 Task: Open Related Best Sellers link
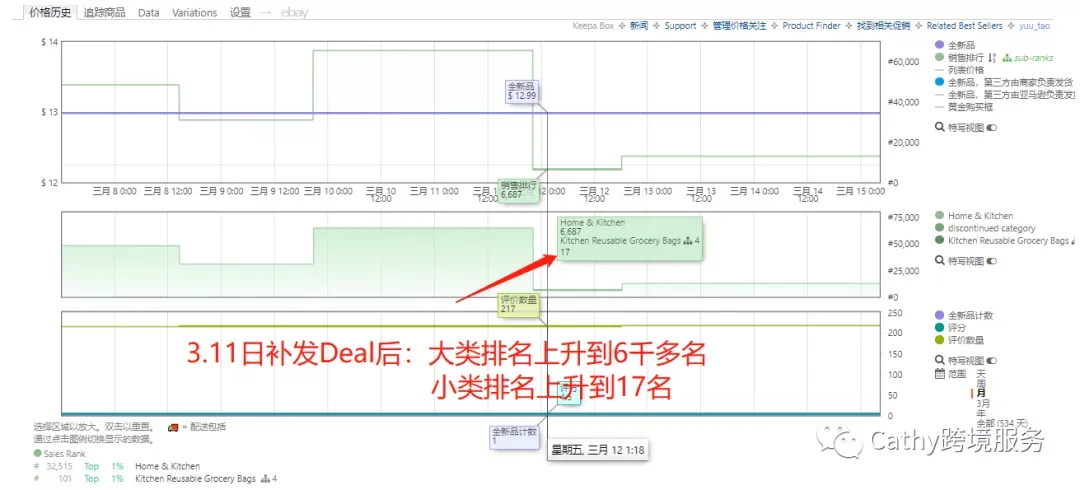(x=963, y=25)
